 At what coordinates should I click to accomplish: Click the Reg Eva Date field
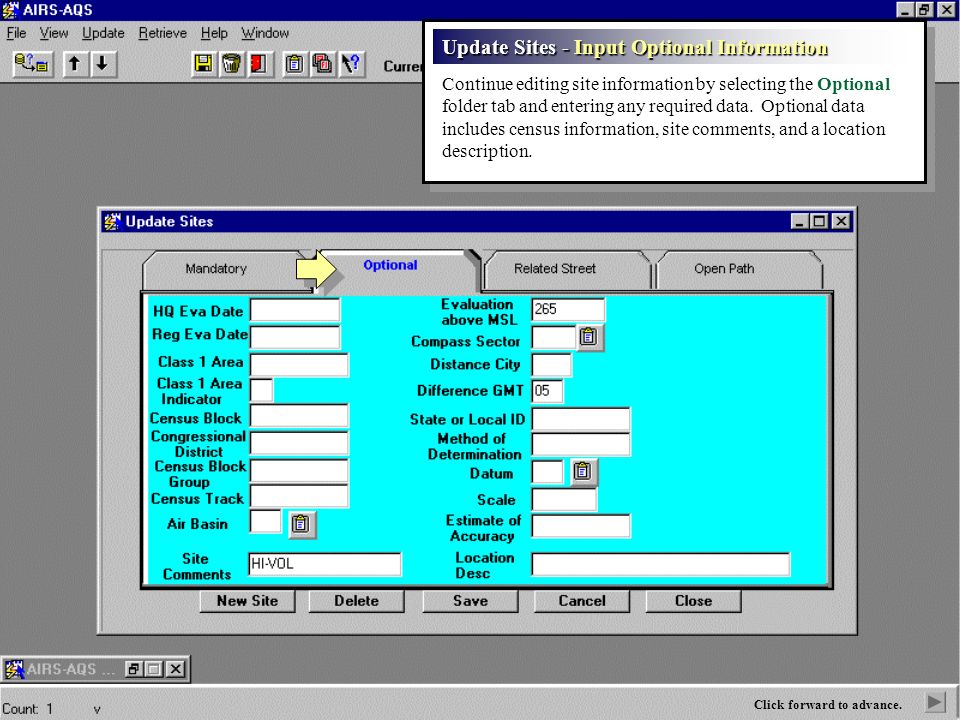tap(294, 337)
